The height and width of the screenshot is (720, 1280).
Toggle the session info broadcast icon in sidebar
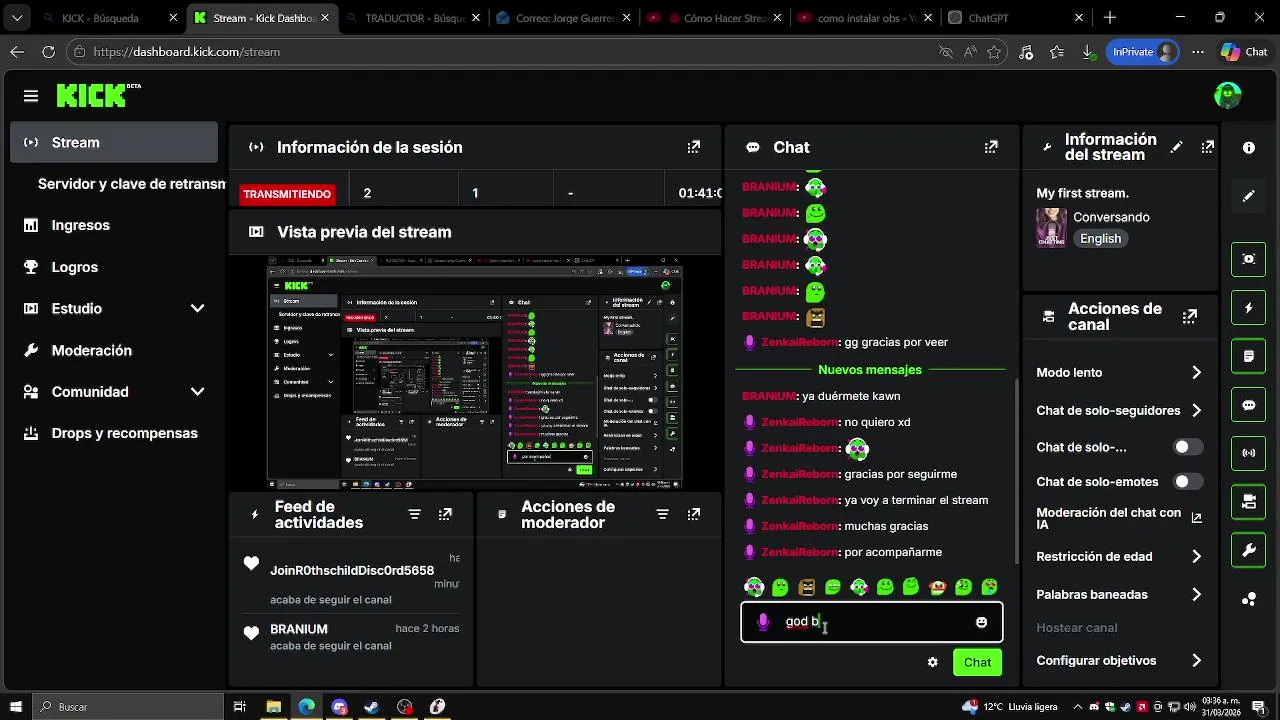coord(1249,452)
